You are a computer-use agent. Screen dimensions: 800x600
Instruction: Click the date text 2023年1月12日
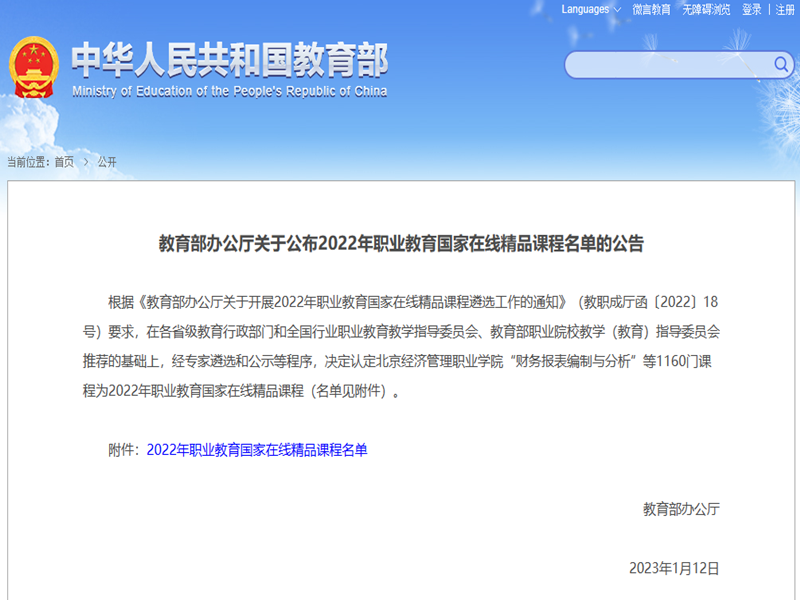click(x=674, y=568)
